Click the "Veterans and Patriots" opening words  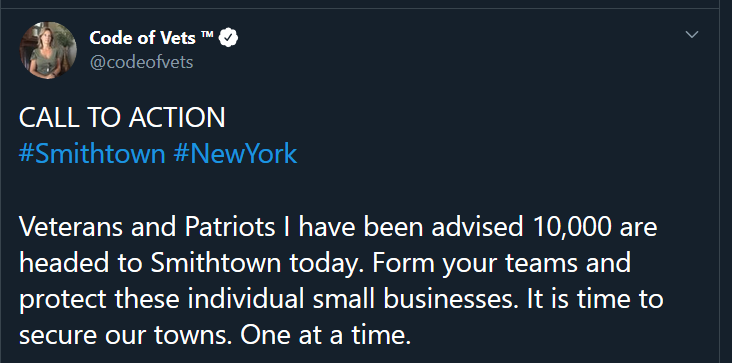147,227
